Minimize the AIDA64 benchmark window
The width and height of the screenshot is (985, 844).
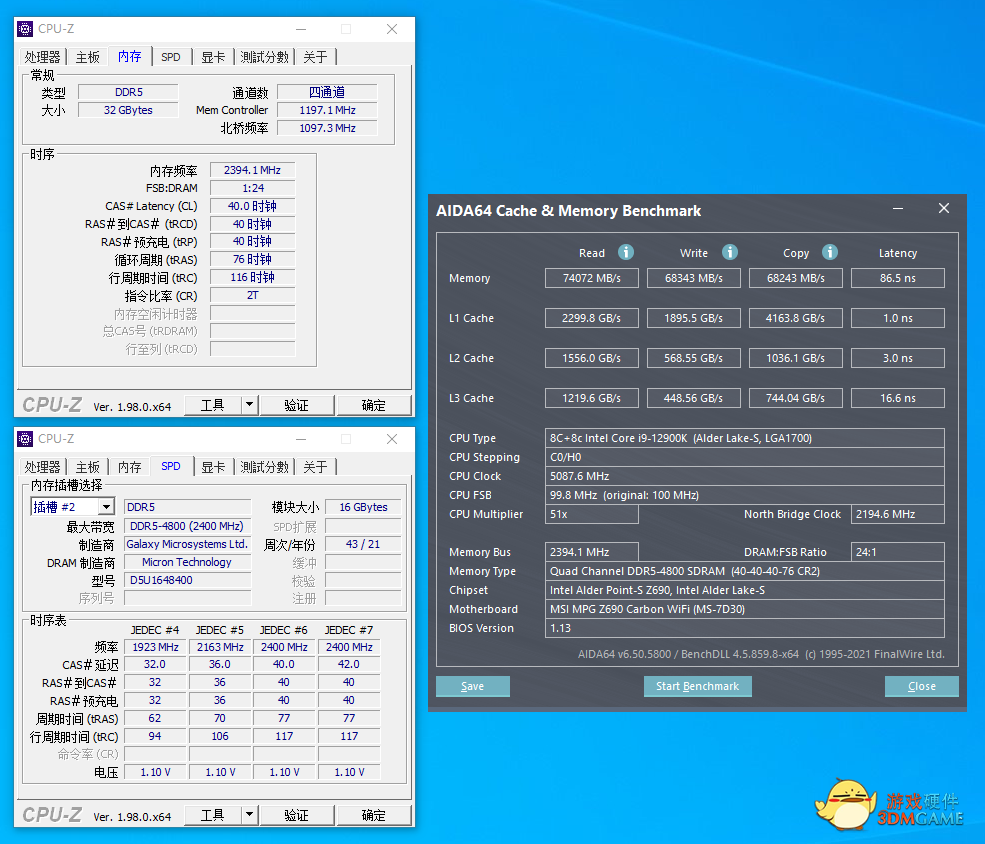(x=898, y=208)
